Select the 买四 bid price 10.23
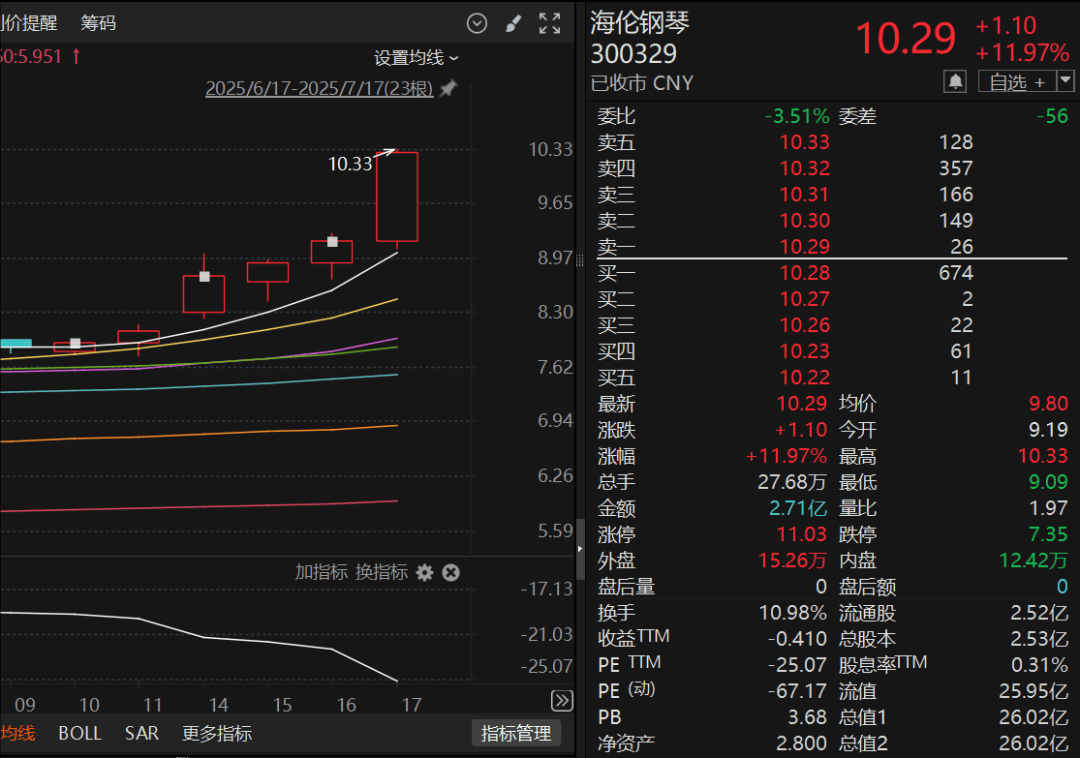Screen dimensions: 1080x758 [x=804, y=351]
